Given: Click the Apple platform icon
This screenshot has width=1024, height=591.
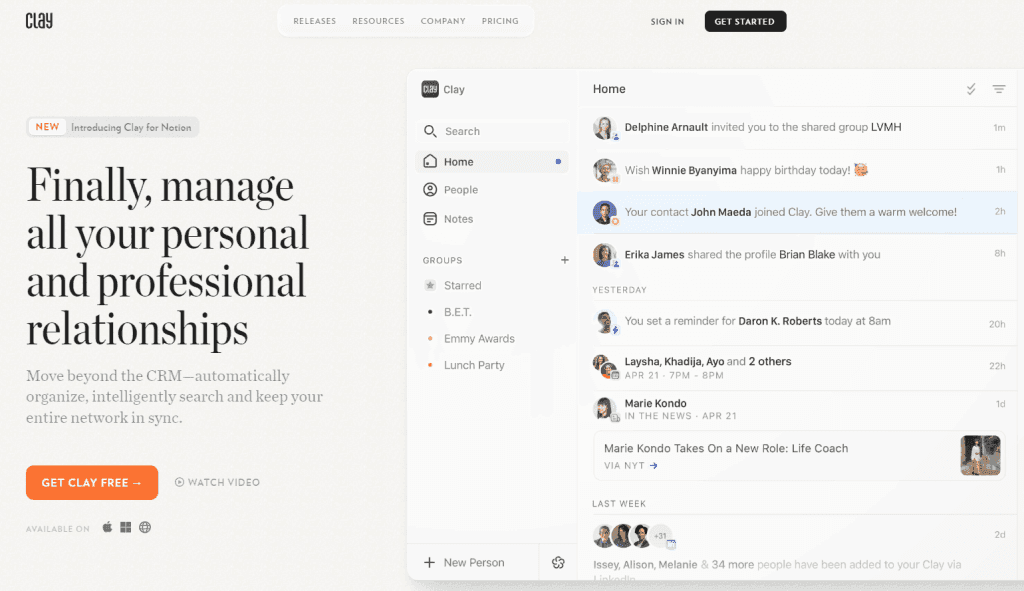Looking at the screenshot, I should point(107,527).
